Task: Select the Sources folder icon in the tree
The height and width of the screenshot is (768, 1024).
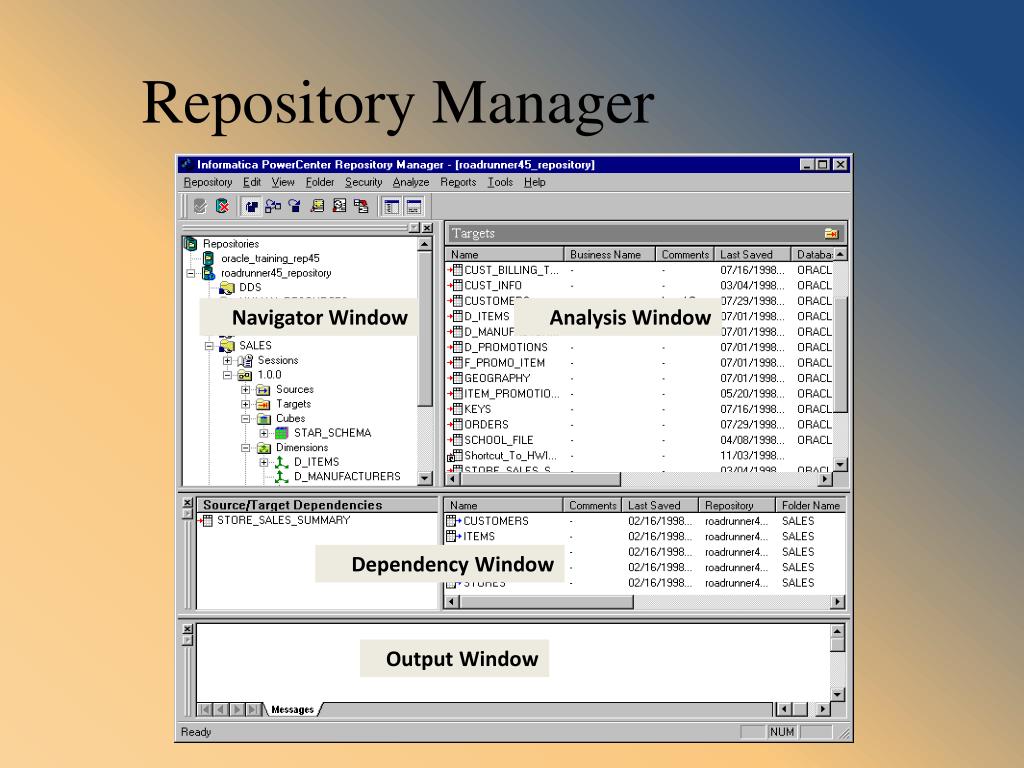Action: (x=263, y=390)
